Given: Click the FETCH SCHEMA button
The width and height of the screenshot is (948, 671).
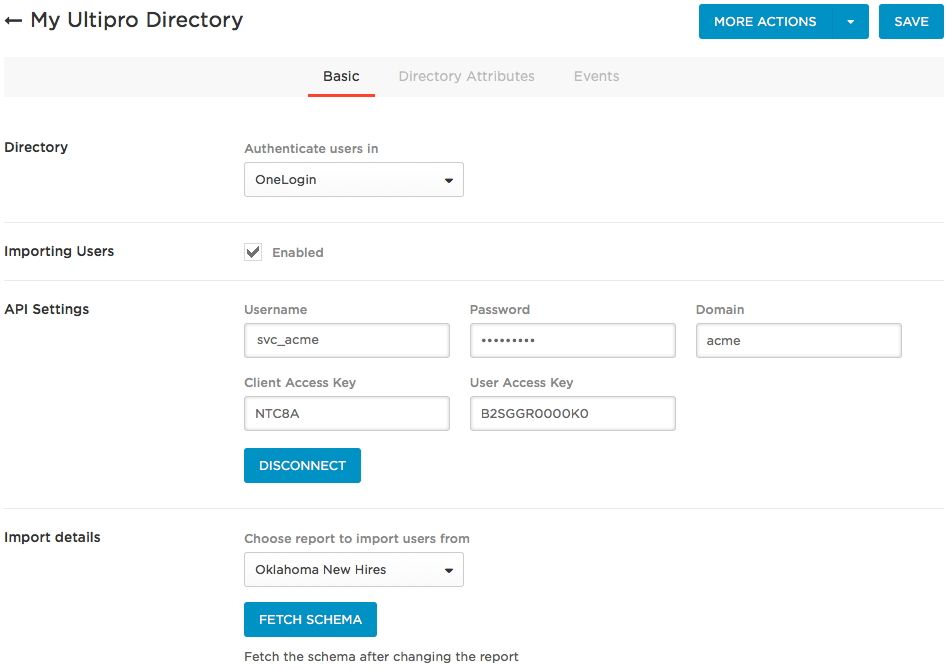Looking at the screenshot, I should tap(310, 620).
